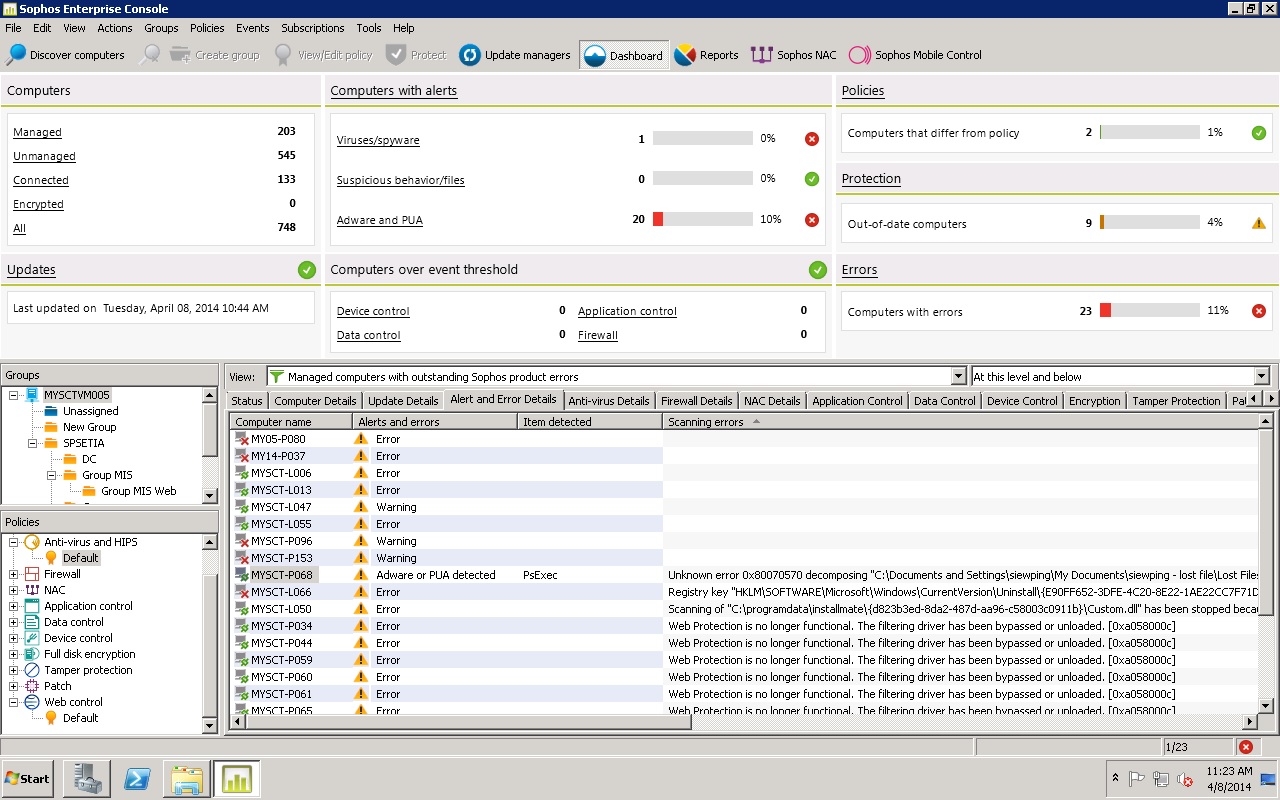Open Windows Explorer from the taskbar
The width and height of the screenshot is (1280, 800).
(187, 778)
